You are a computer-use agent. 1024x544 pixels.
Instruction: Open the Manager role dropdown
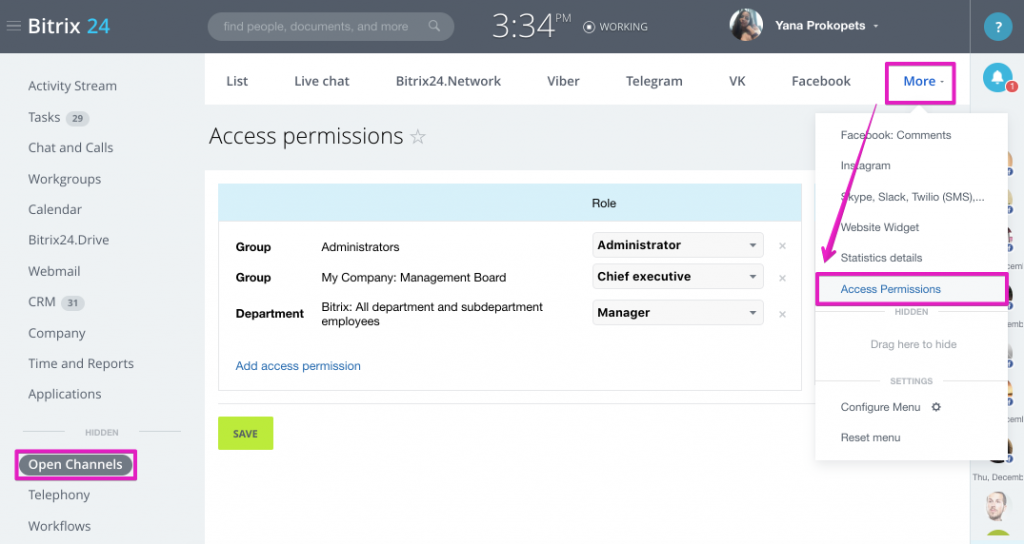pos(677,313)
